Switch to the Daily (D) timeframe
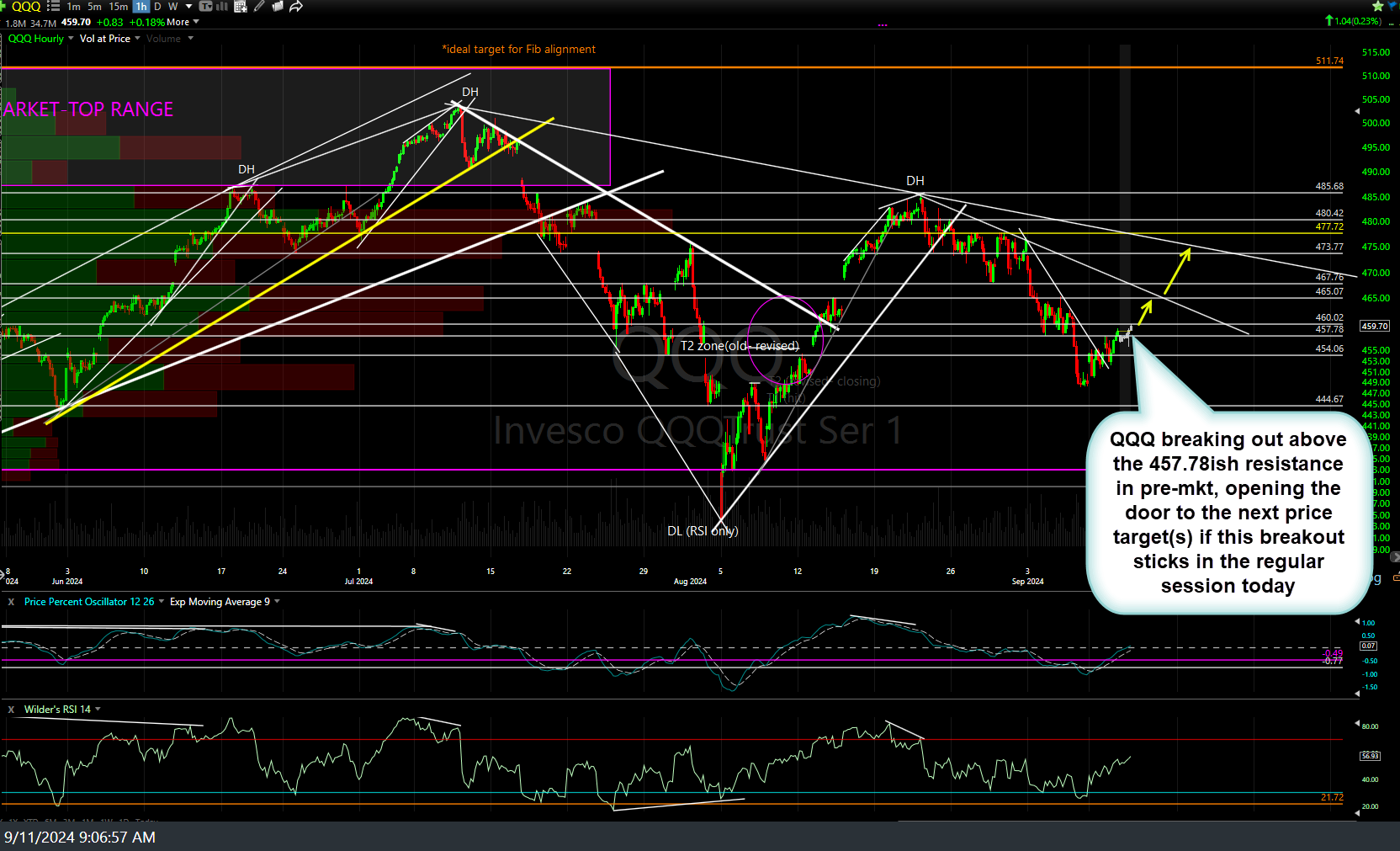The height and width of the screenshot is (851, 1400). coord(157,7)
